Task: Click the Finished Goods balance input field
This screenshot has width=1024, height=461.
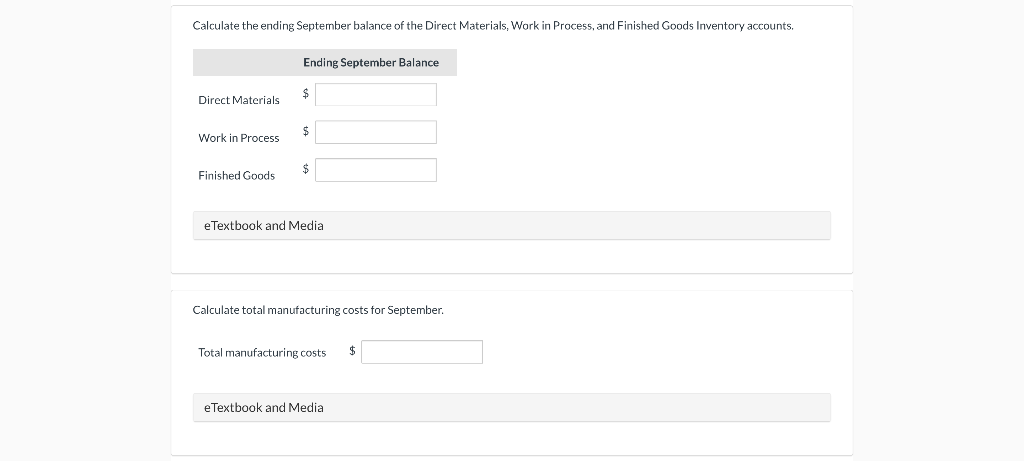Action: pos(376,170)
